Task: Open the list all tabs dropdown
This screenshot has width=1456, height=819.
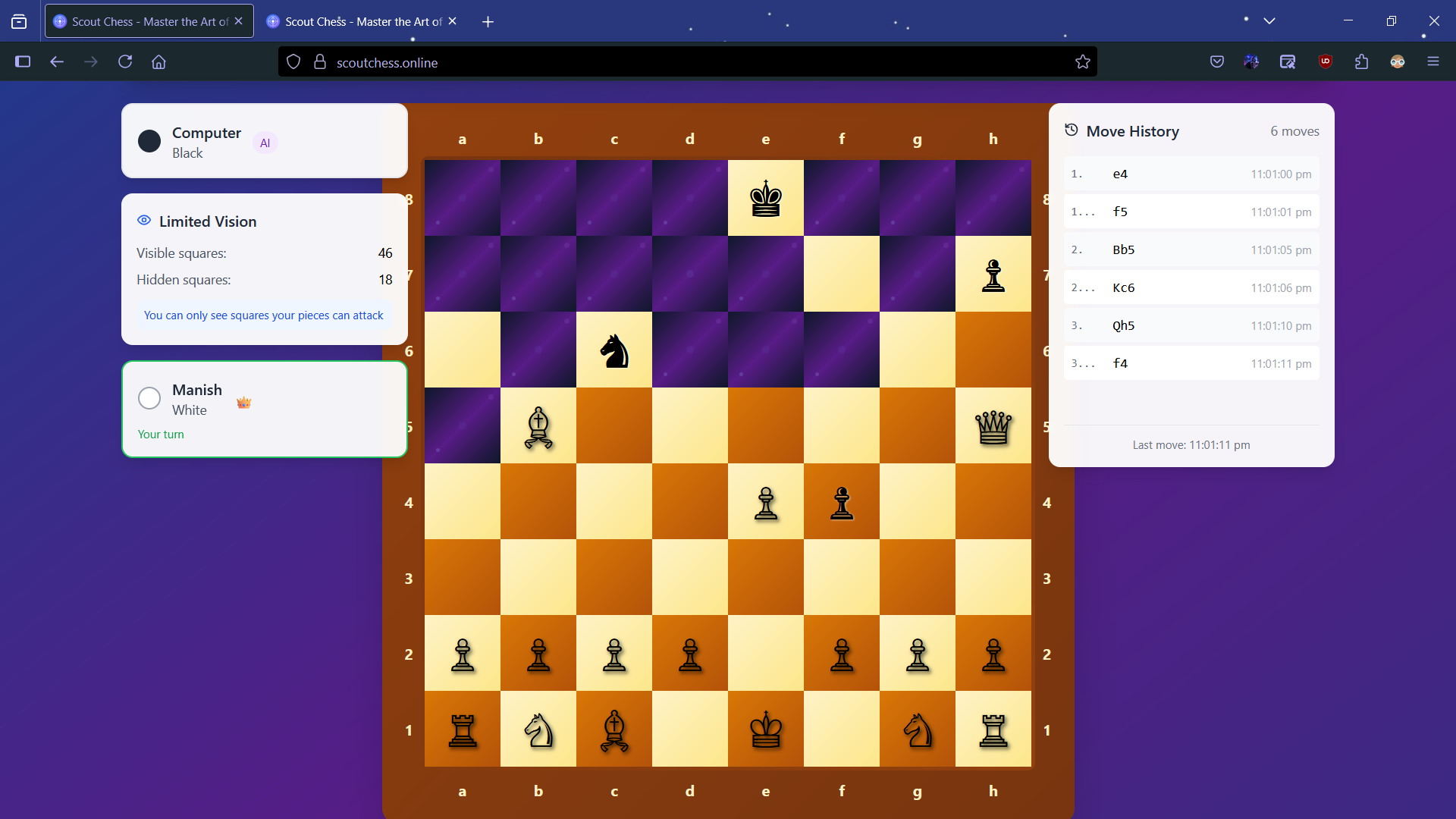Action: [x=1269, y=21]
